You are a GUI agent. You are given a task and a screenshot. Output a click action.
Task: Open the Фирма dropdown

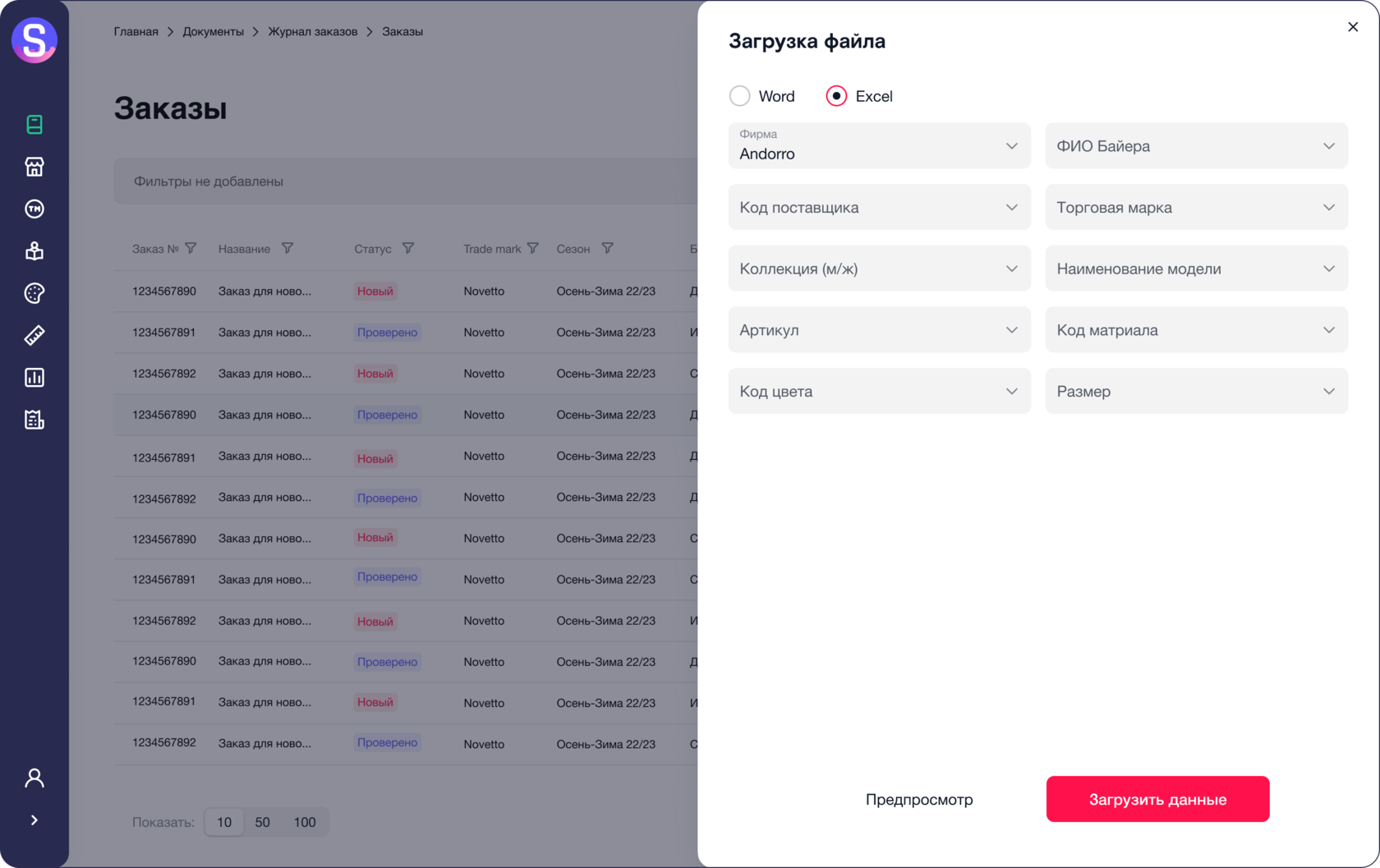[879, 146]
